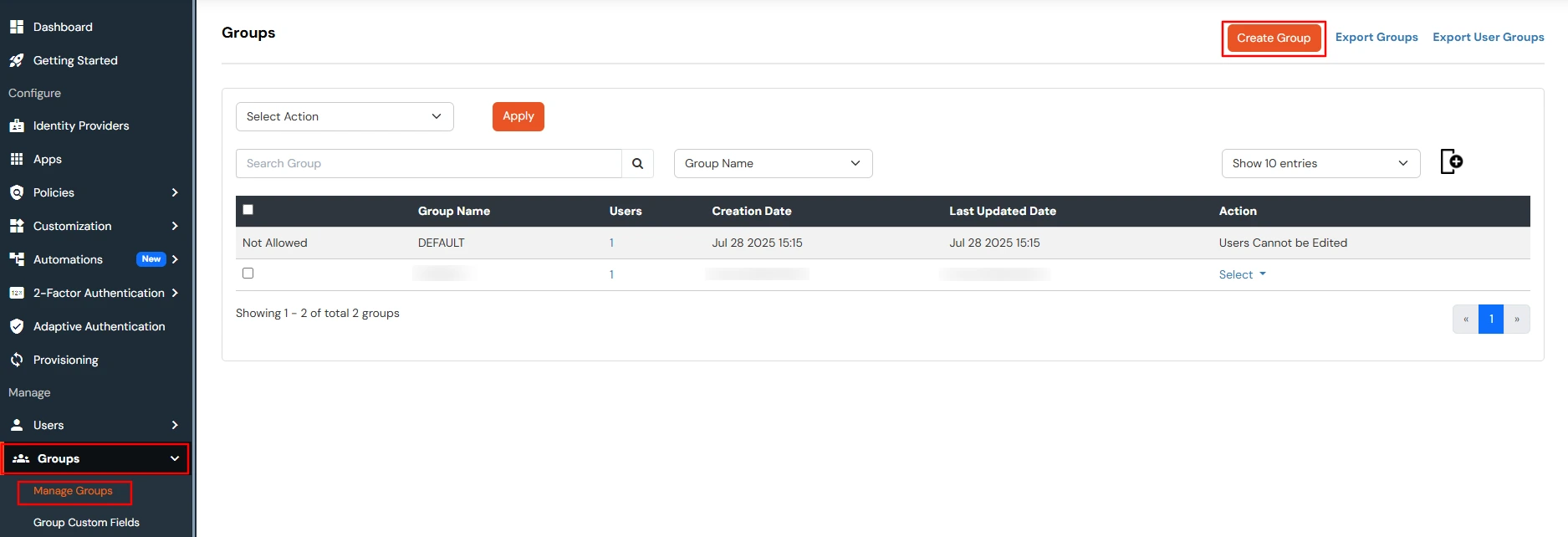Screen dimensions: 1568x537
Task: Check the second group's row checkbox
Action: [x=248, y=274]
